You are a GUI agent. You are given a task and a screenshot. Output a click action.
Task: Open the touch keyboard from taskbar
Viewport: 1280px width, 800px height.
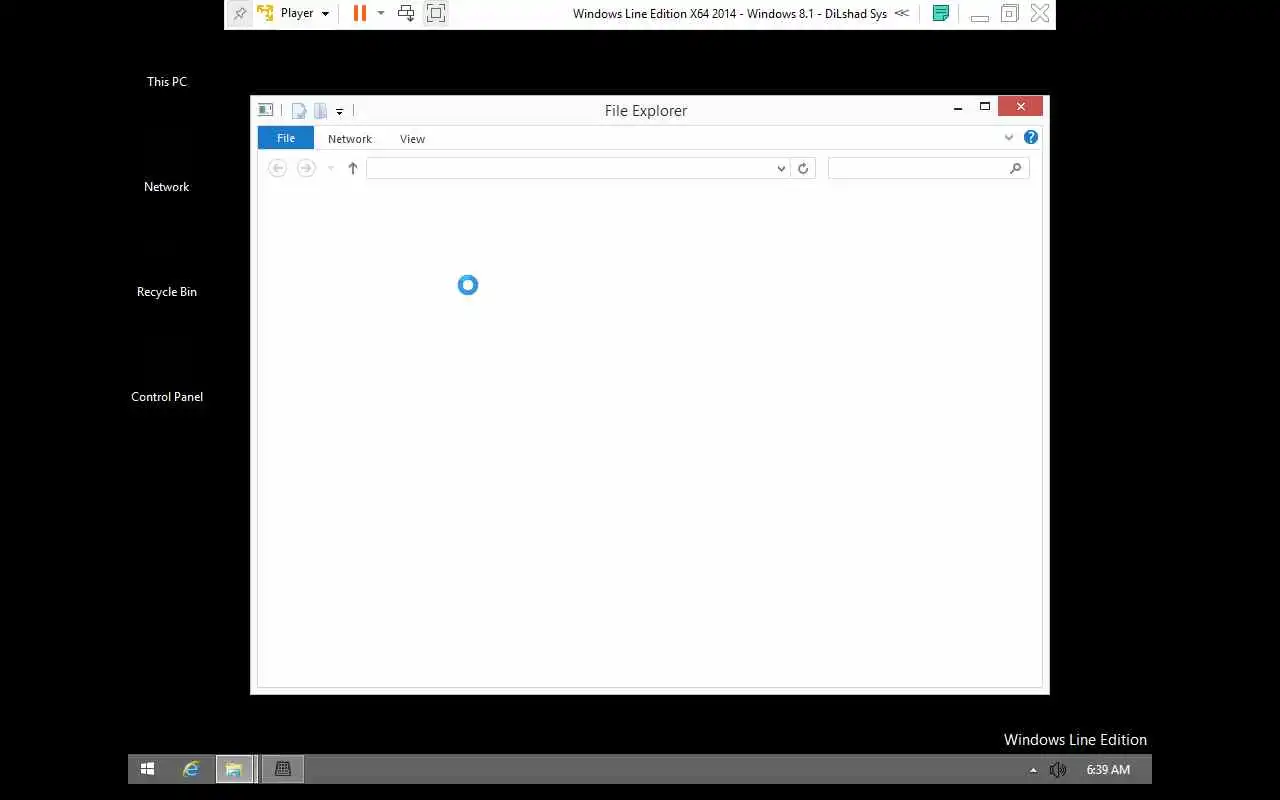coord(283,769)
